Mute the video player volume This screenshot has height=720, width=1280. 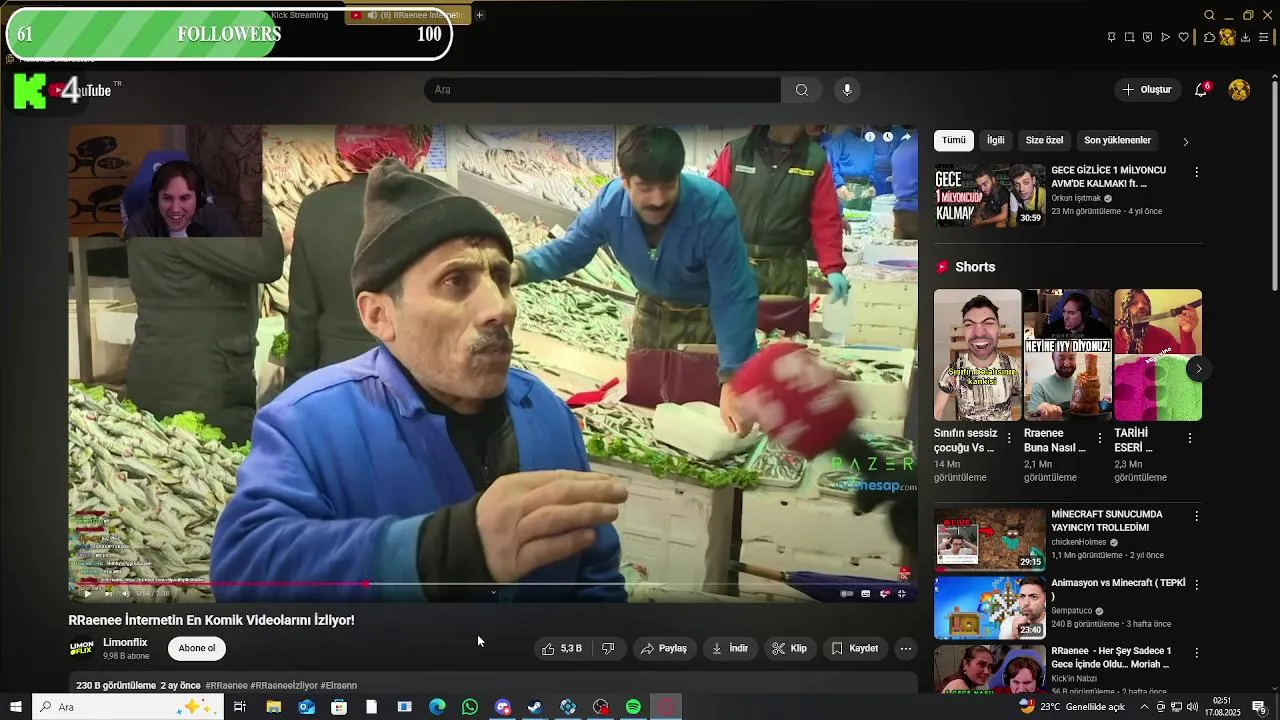[126, 593]
